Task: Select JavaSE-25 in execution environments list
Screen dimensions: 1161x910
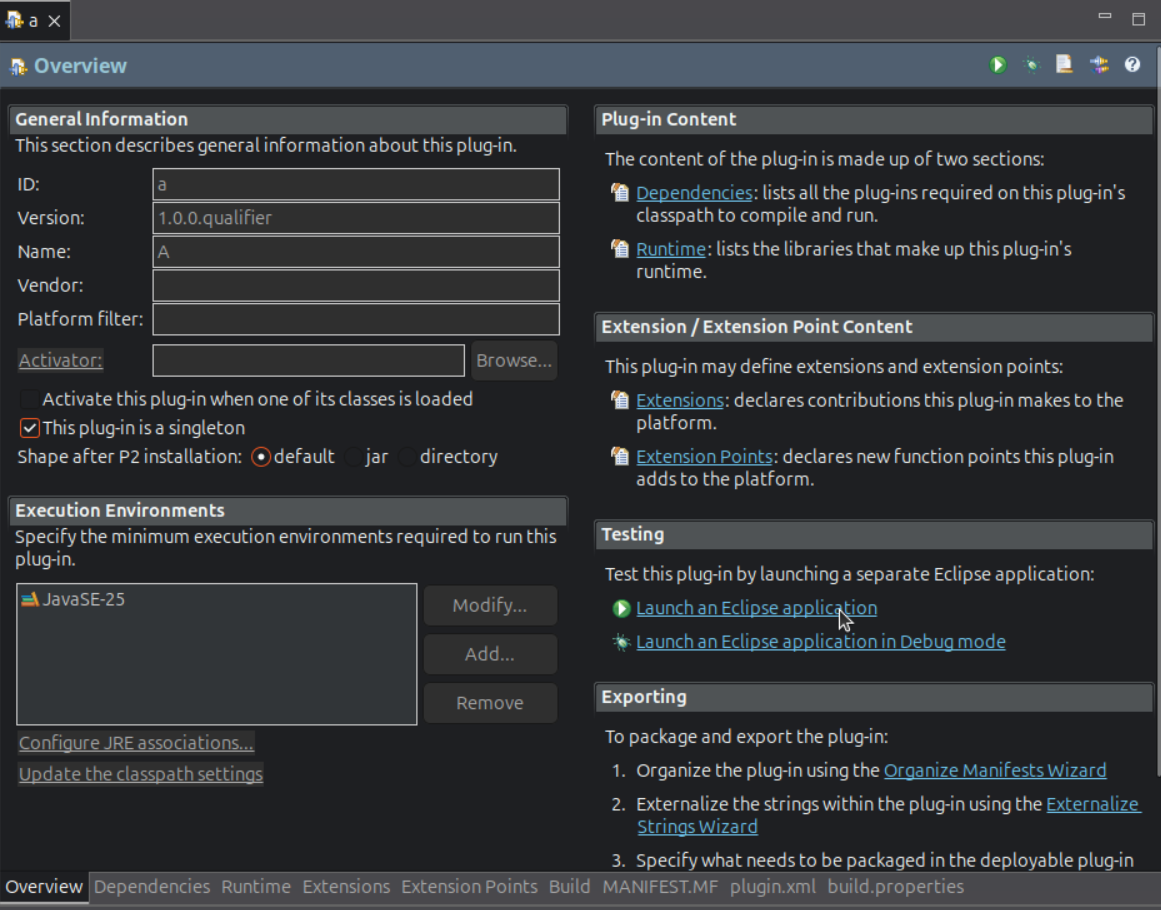Action: 216,599
